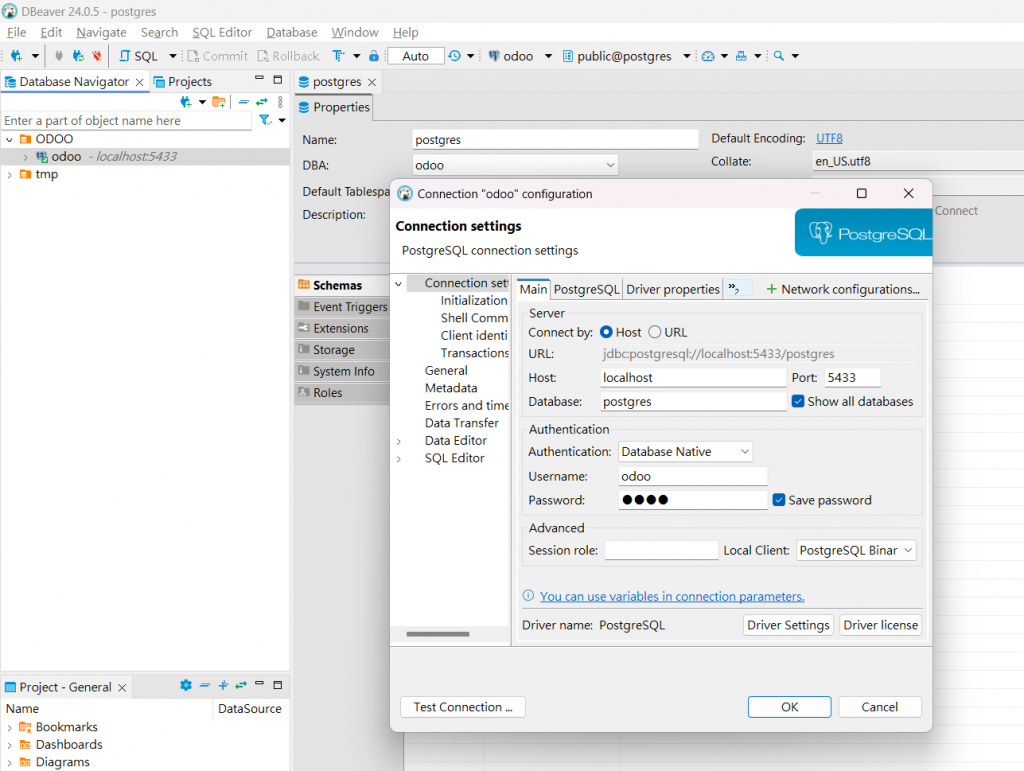
Task: Click the Search magnifier icon in toolbar
Action: 778,56
